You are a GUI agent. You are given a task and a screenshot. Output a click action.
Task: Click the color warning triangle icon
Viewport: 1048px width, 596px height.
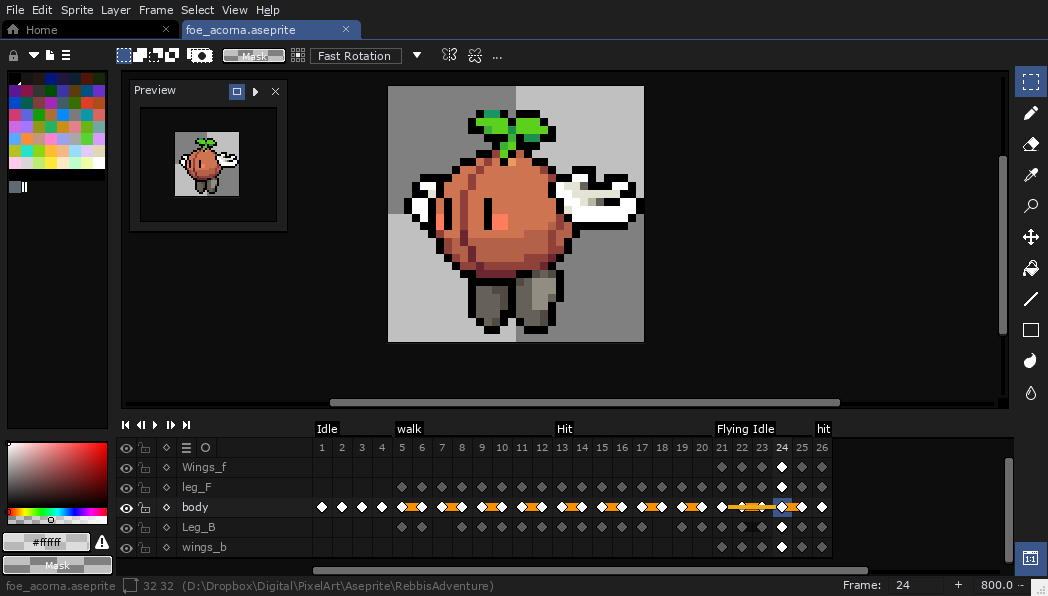102,542
